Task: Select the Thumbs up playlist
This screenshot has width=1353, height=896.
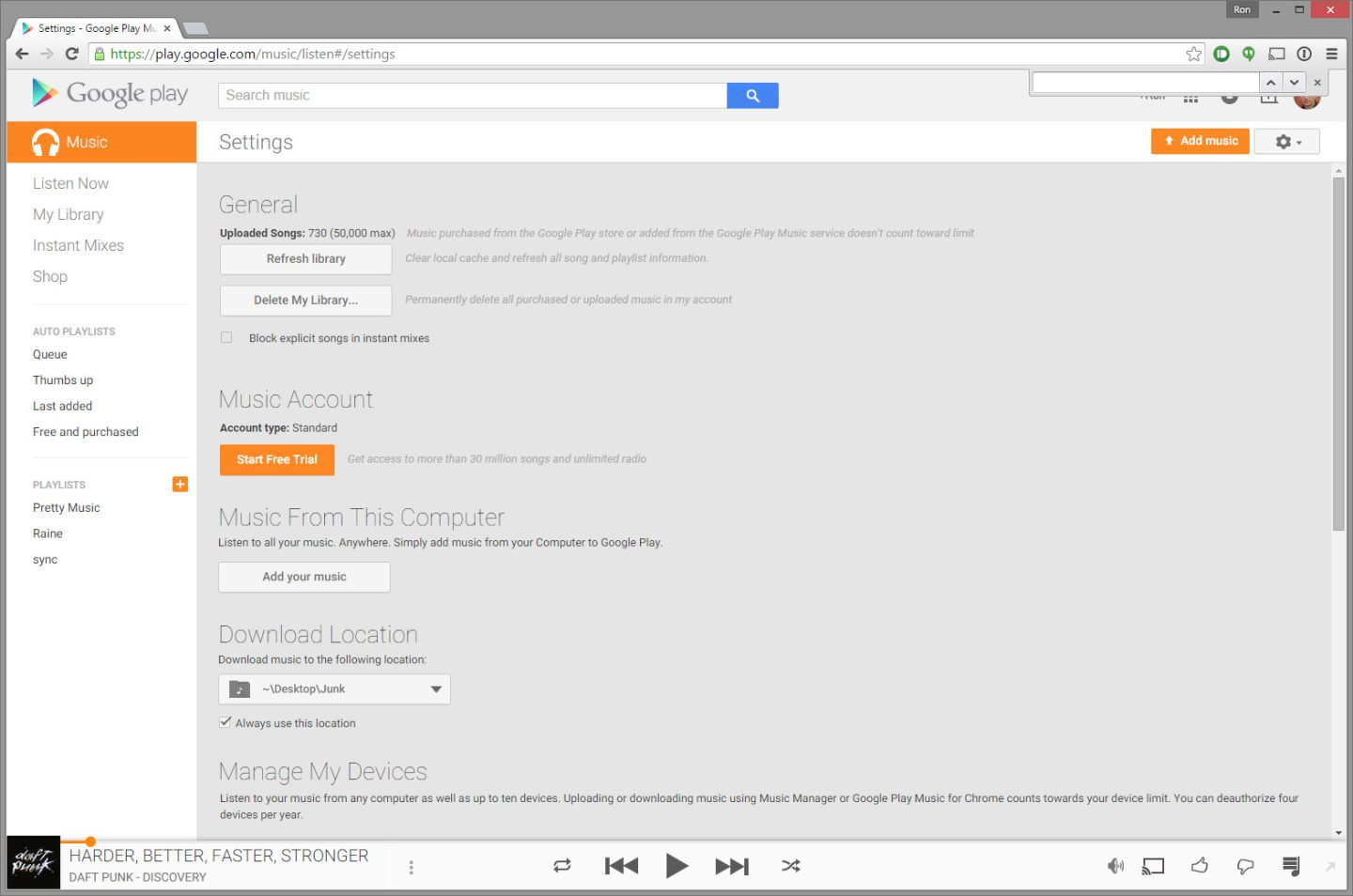Action: pyautogui.click(x=63, y=380)
